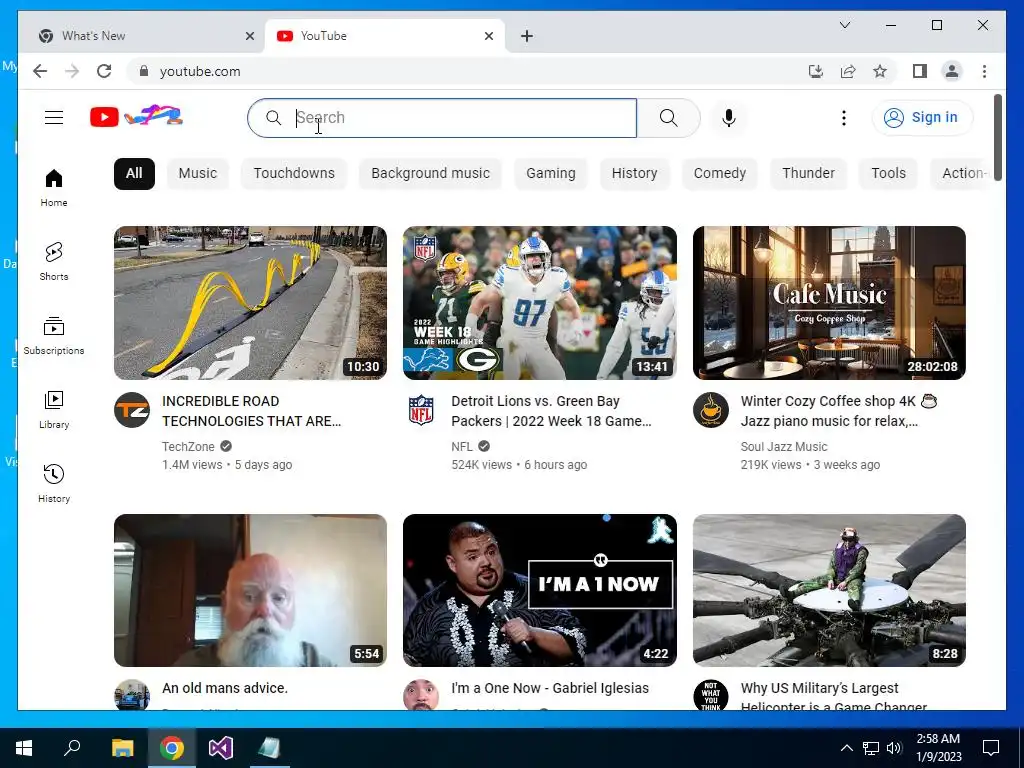Go to TechZone channel name link
The image size is (1024, 768).
click(188, 447)
